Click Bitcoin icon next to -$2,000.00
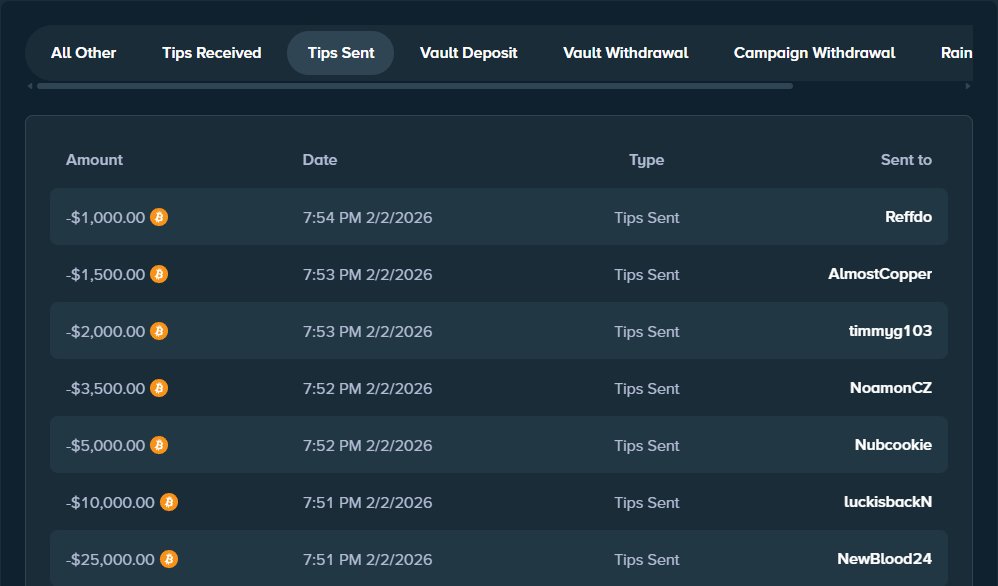This screenshot has width=998, height=586. tap(159, 331)
